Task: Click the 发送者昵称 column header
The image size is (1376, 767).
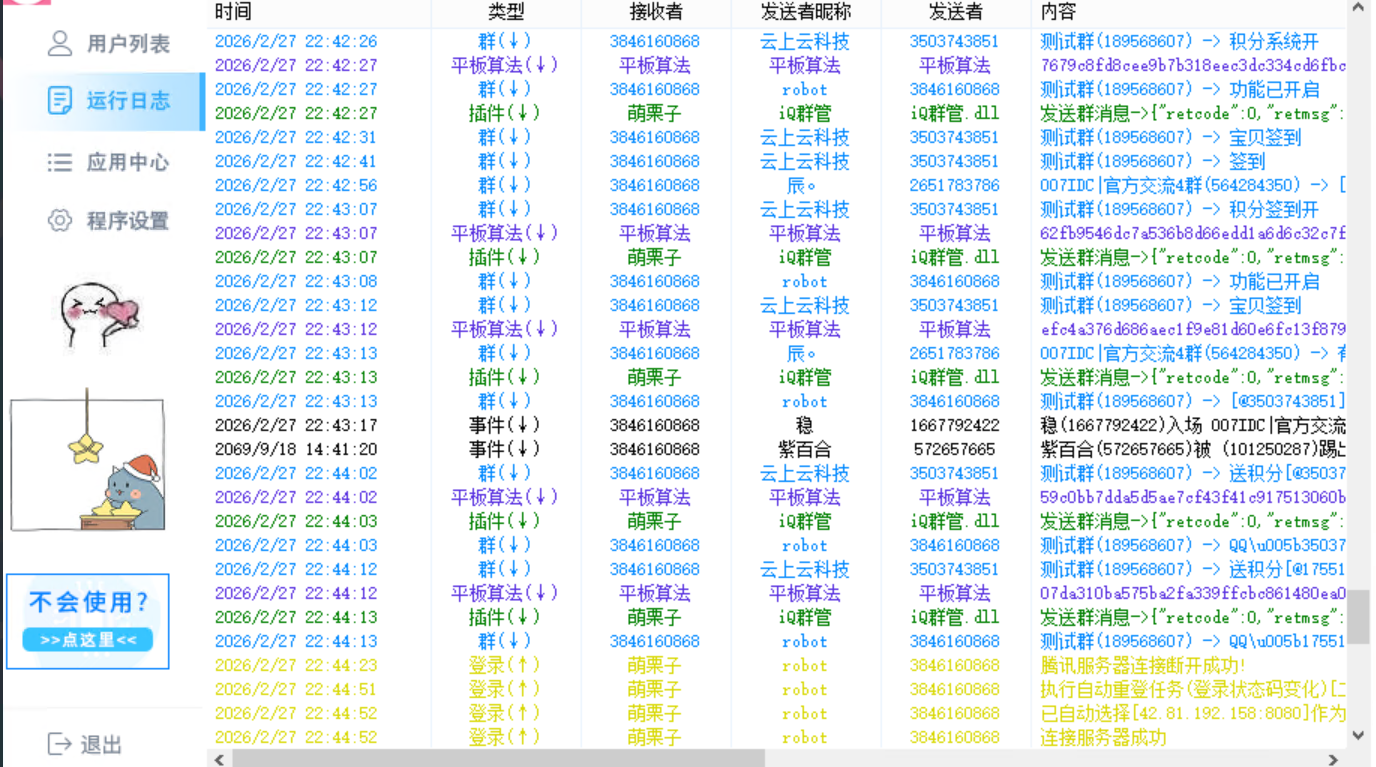Action: click(x=806, y=12)
